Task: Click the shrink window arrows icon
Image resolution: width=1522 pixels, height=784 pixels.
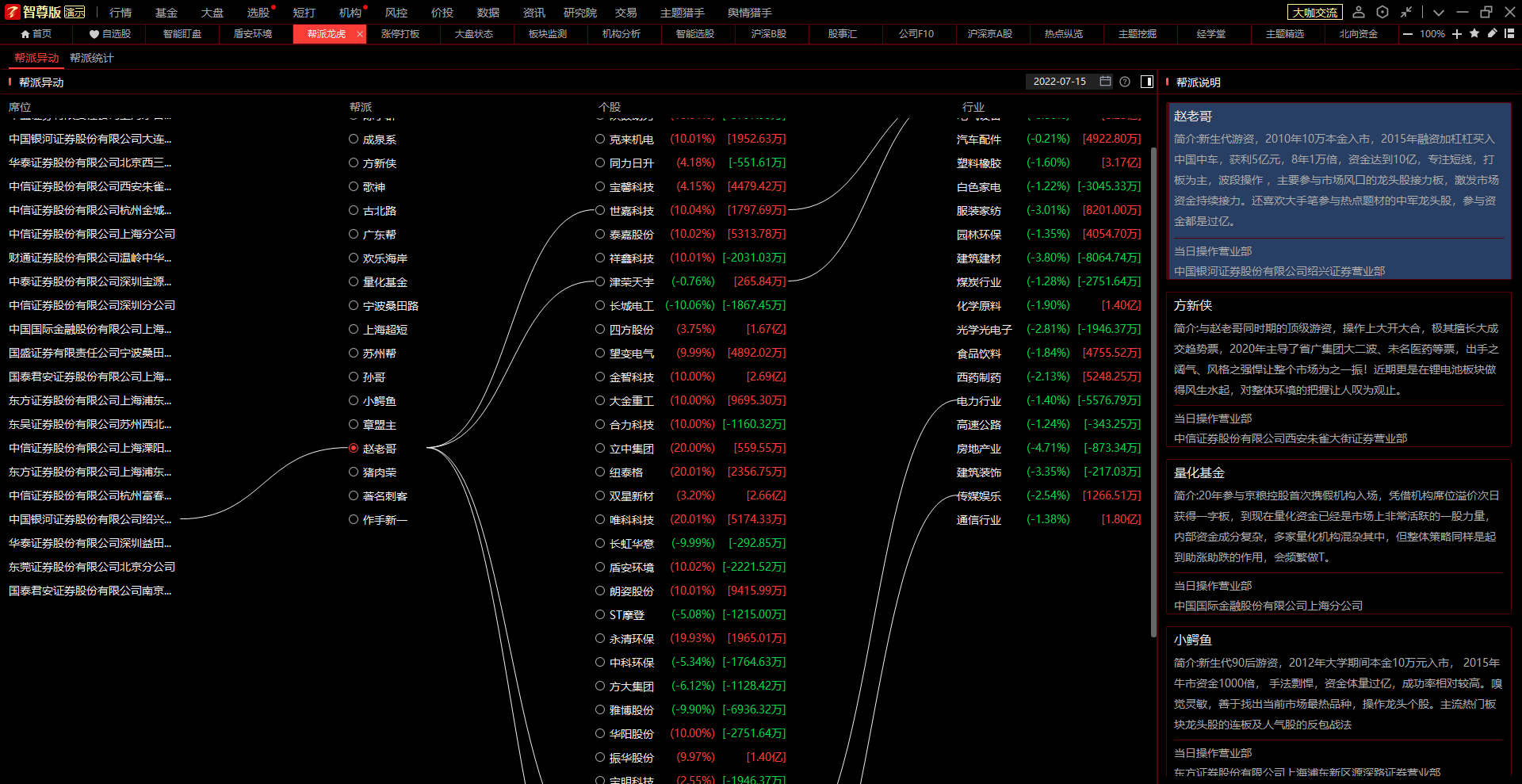Action: pyautogui.click(x=1406, y=12)
